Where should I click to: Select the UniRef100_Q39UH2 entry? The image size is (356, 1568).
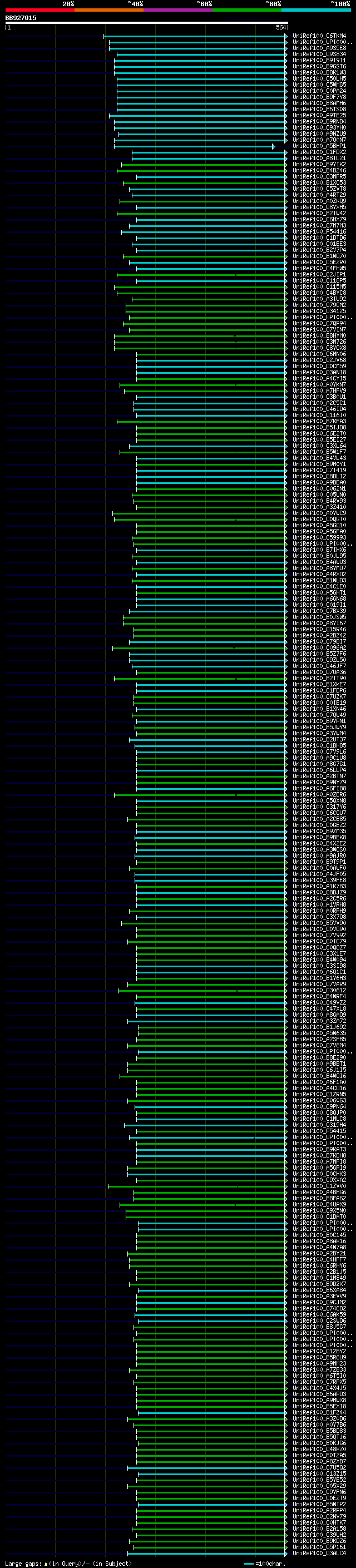(x=319, y=1535)
